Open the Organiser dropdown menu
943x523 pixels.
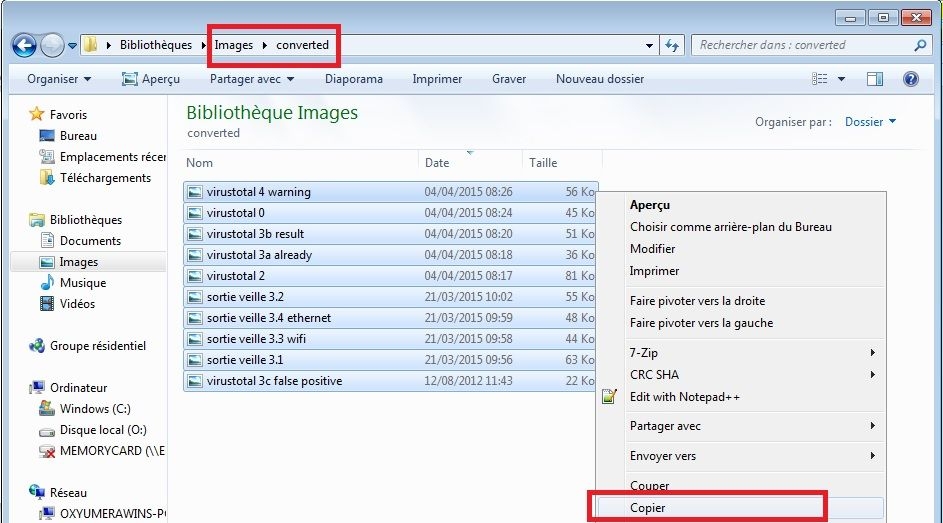coord(59,79)
